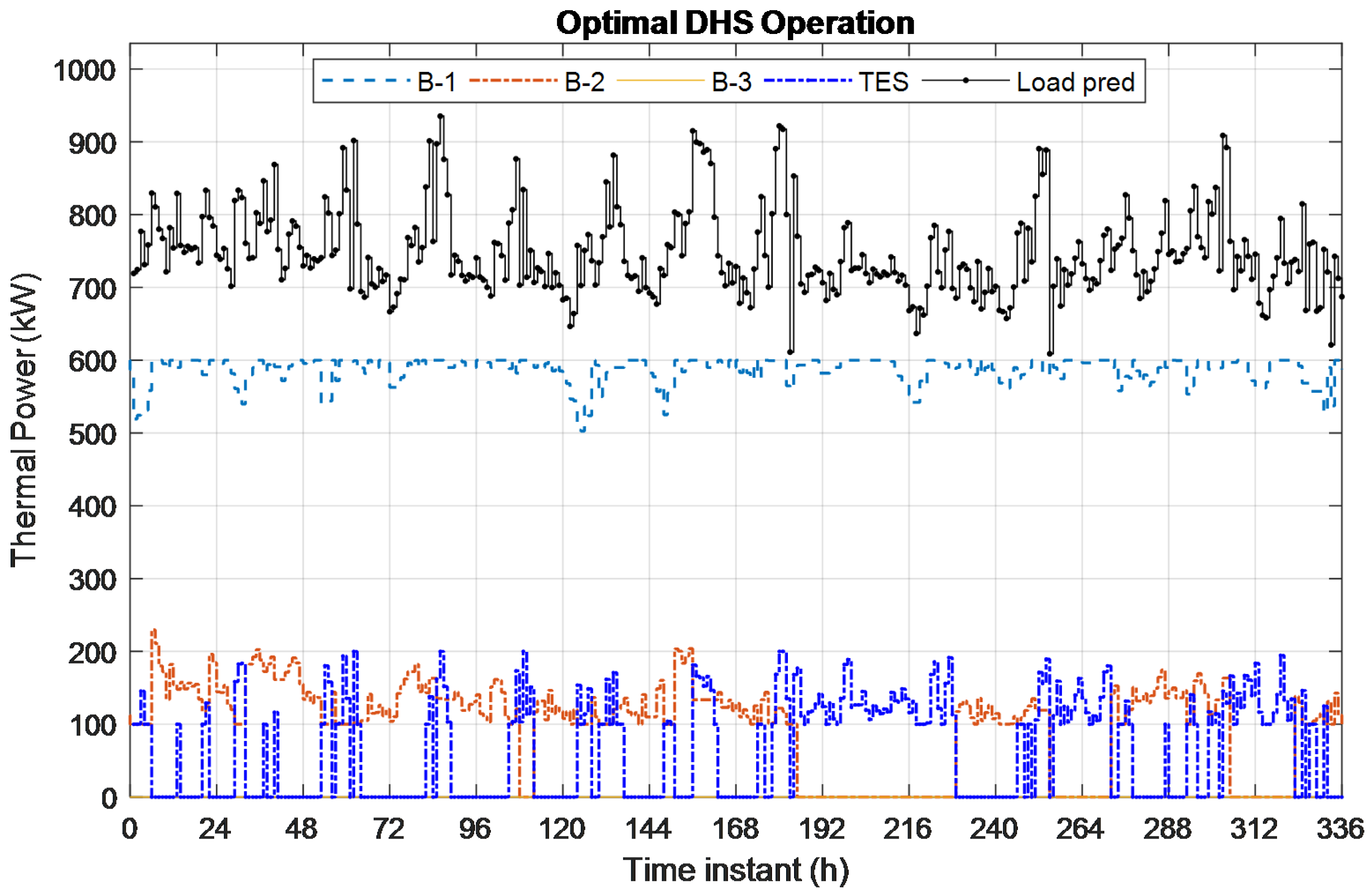Click y-axis tick label 1000
This screenshot has width=1371, height=896.
click(x=85, y=71)
